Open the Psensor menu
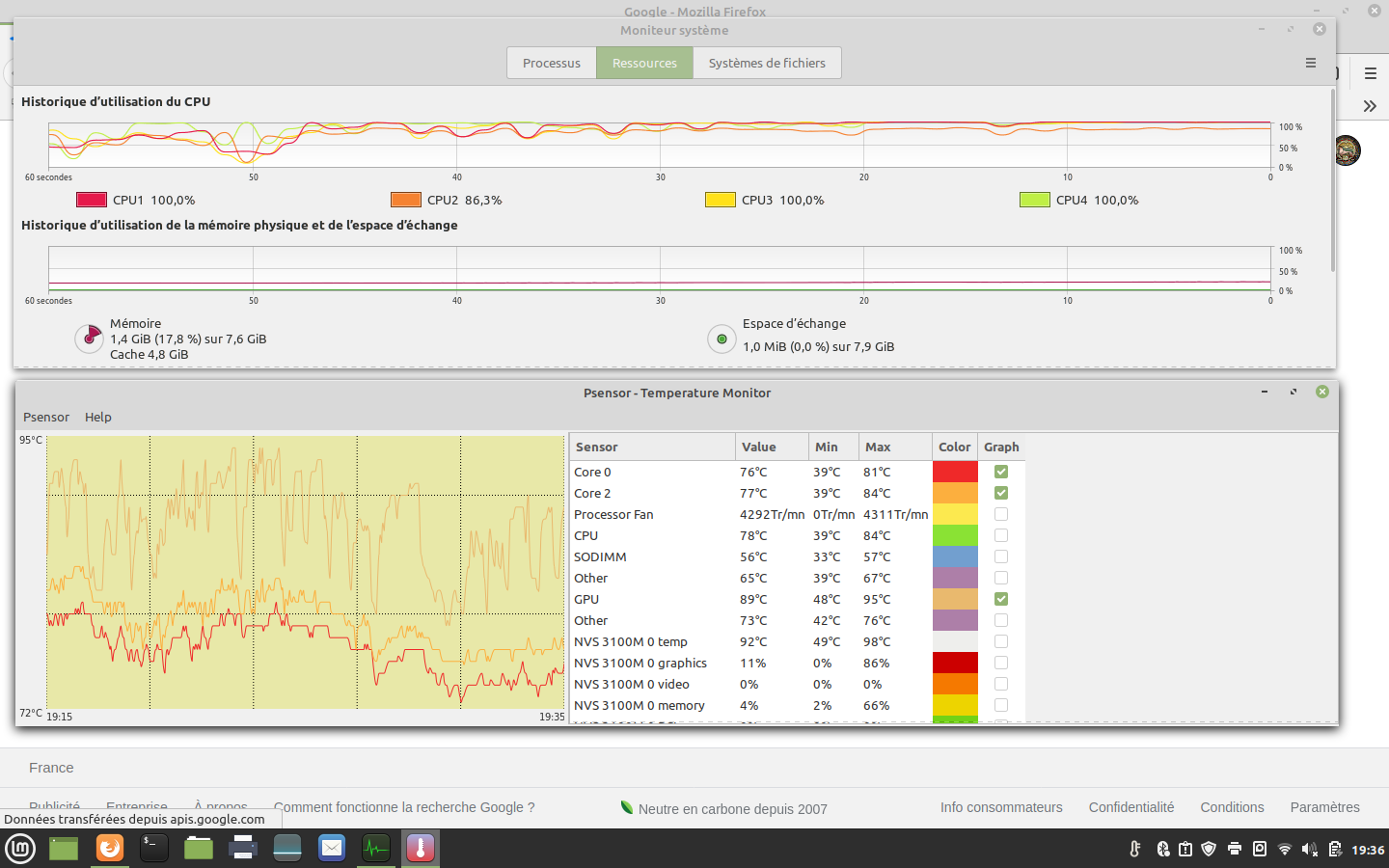 click(46, 418)
